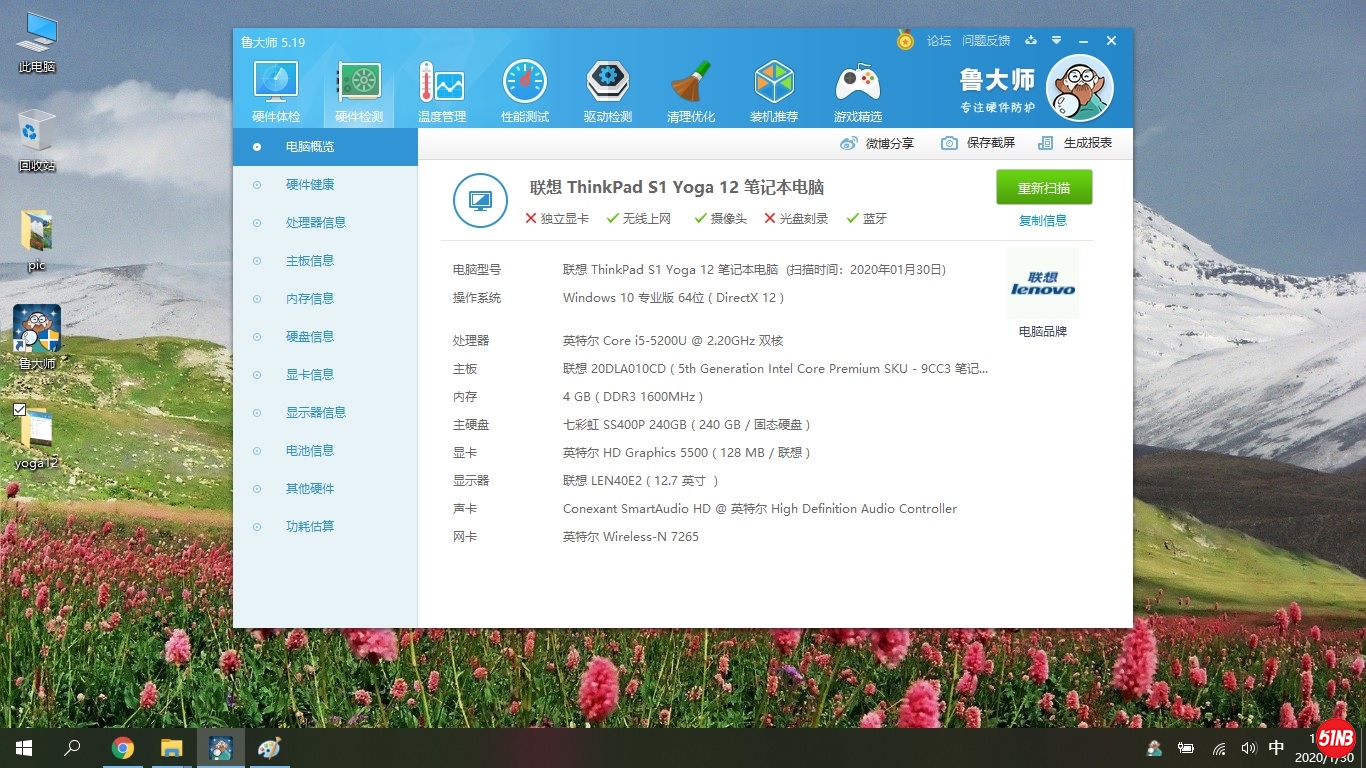Open the 论坛 forum link

click(938, 41)
